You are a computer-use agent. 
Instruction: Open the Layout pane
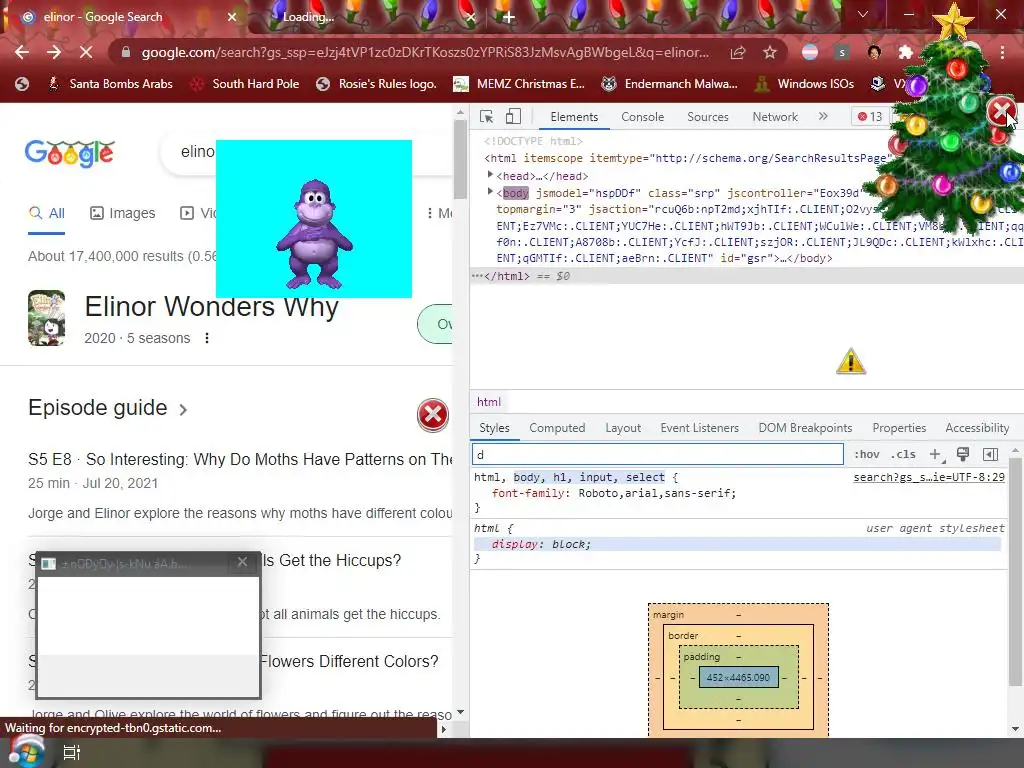tap(622, 428)
